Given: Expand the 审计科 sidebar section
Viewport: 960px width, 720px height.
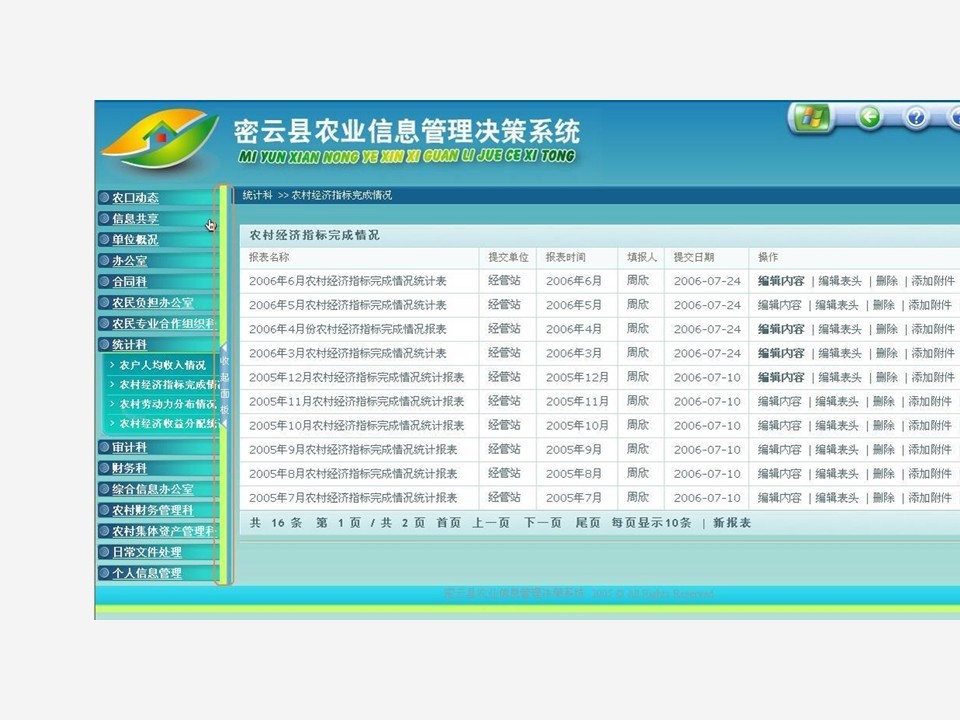Looking at the screenshot, I should pyautogui.click(x=130, y=448).
